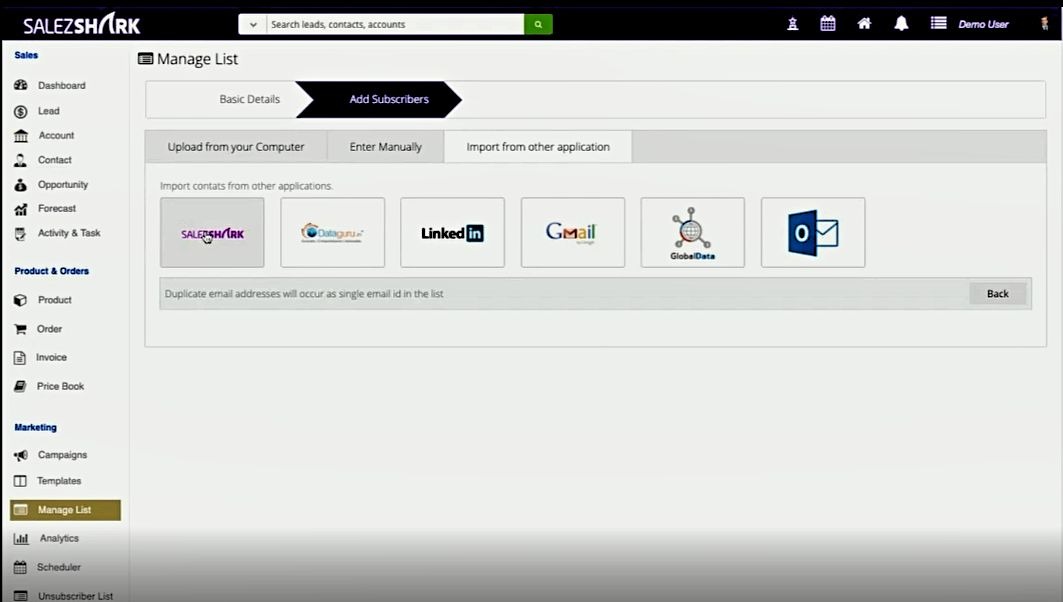The height and width of the screenshot is (602, 1063).
Task: Open the search category dropdown
Action: point(253,24)
